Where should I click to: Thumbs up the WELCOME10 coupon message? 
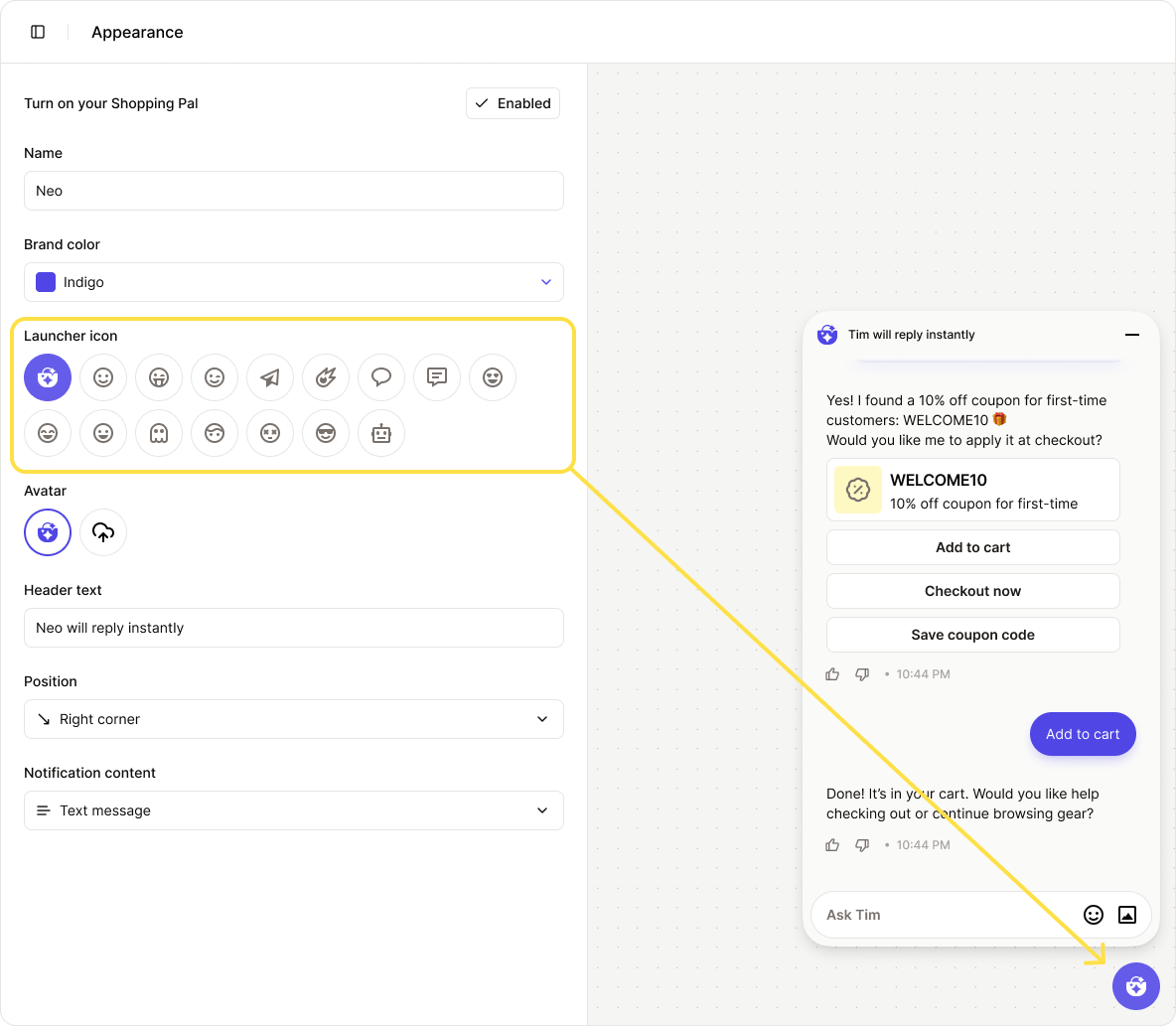pyautogui.click(x=832, y=674)
